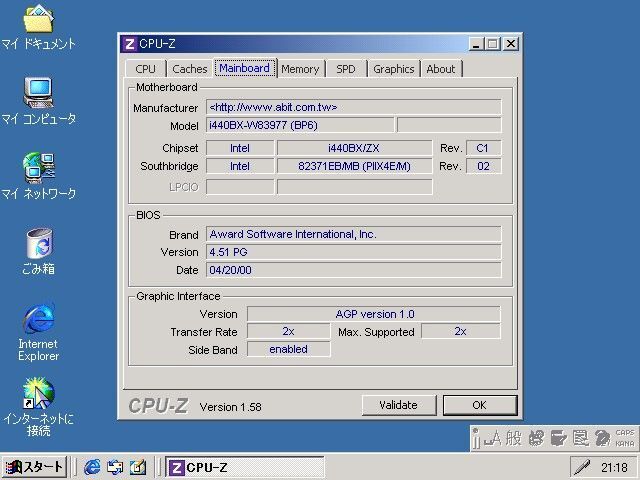Select the Recycle Bin desktop icon
Screen dimensions: 640x480
coord(38,243)
